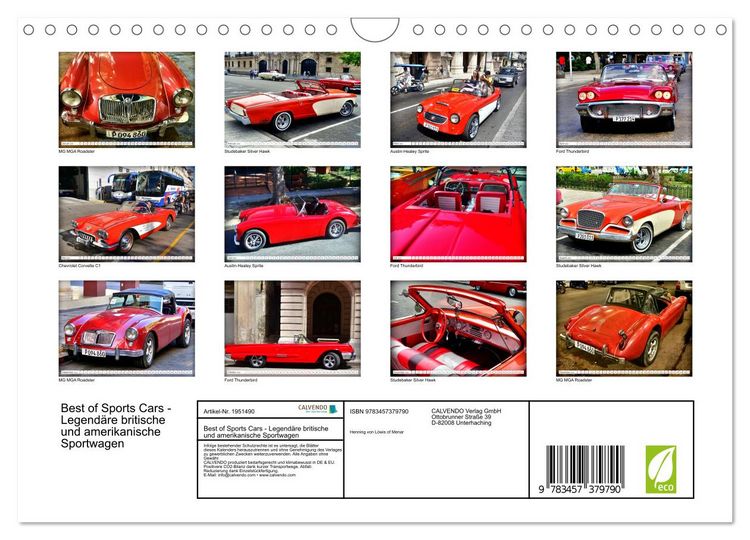750x540 pixels.
Task: Click the small legal notice paragraph
Action: [x=272, y=460]
